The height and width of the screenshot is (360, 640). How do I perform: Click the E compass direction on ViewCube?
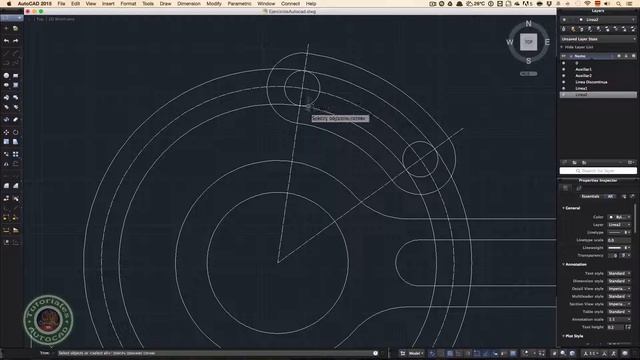click(x=547, y=42)
